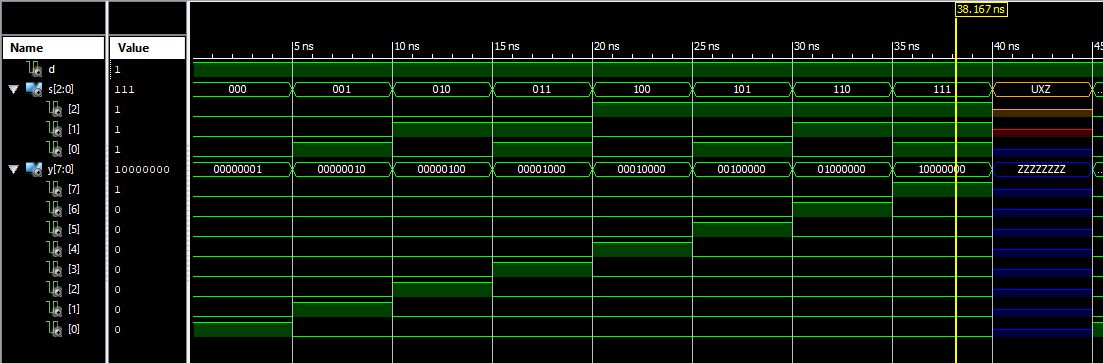
Task: Select the [1] bit icon under s[2:0]
Action: (x=53, y=129)
